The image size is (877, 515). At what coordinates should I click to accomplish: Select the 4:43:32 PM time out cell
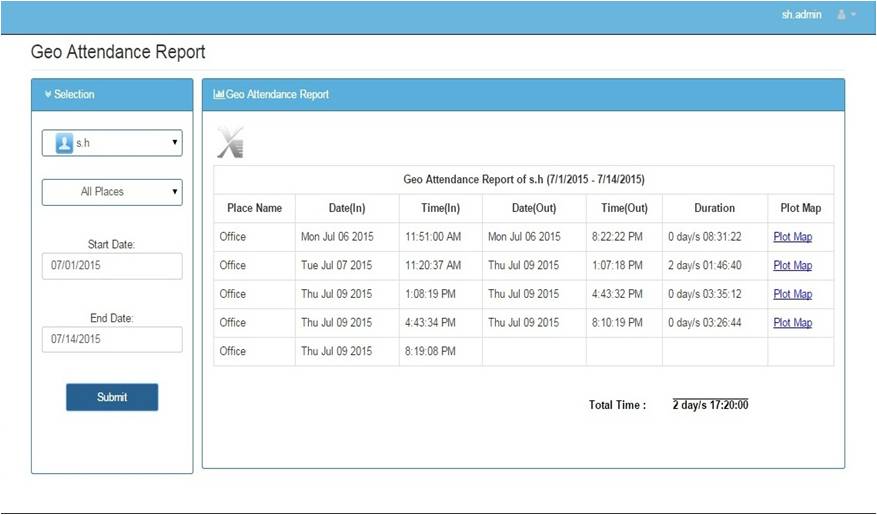[x=624, y=294]
